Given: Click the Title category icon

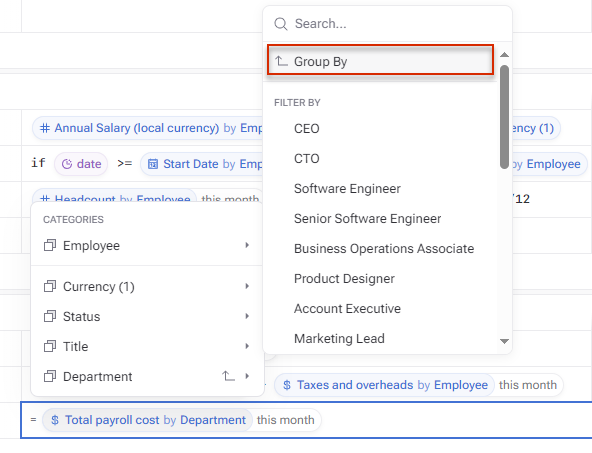Looking at the screenshot, I should coord(50,346).
